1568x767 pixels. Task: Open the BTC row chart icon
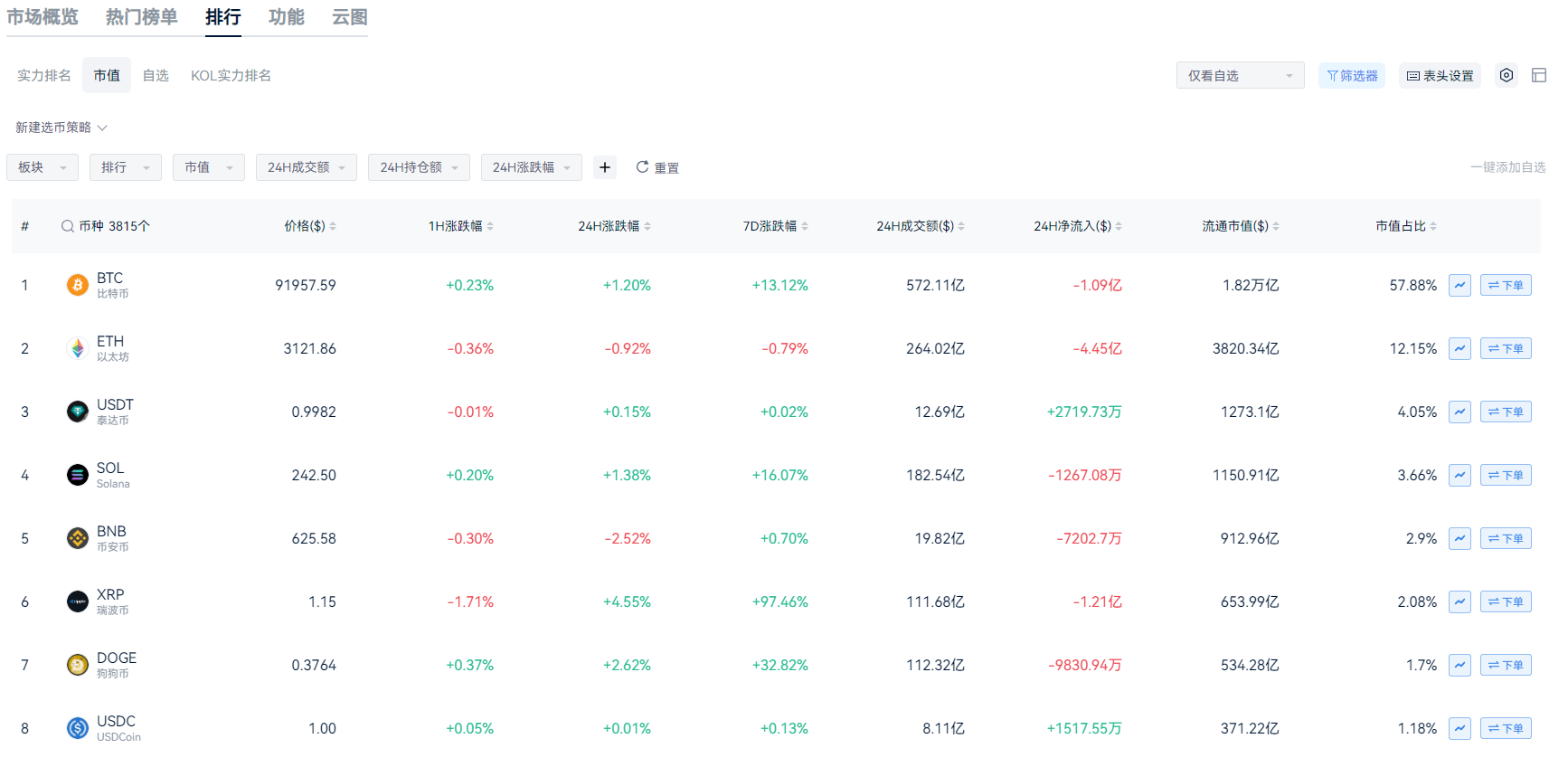(x=1459, y=285)
